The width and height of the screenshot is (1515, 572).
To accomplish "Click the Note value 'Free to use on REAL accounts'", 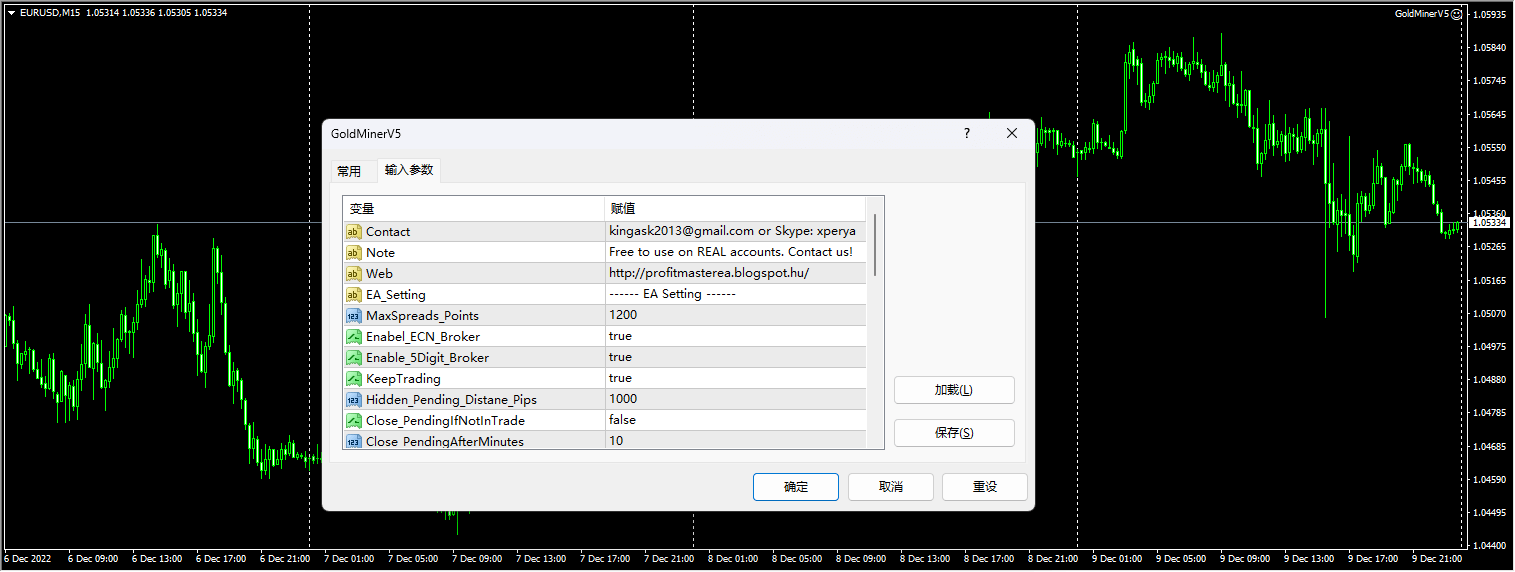I will [x=735, y=252].
